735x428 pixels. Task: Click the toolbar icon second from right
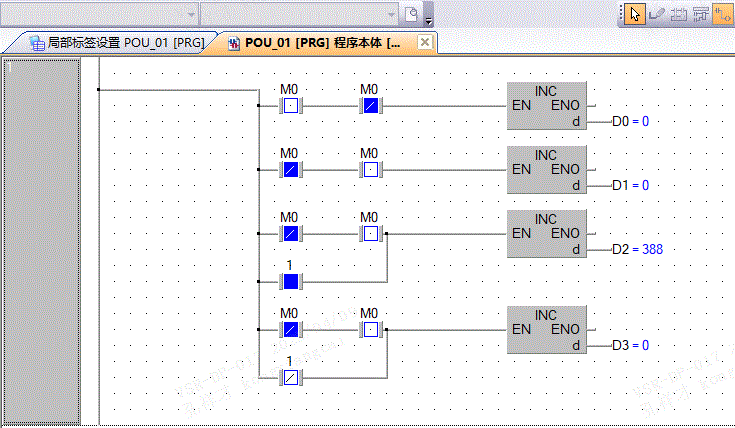[700, 13]
